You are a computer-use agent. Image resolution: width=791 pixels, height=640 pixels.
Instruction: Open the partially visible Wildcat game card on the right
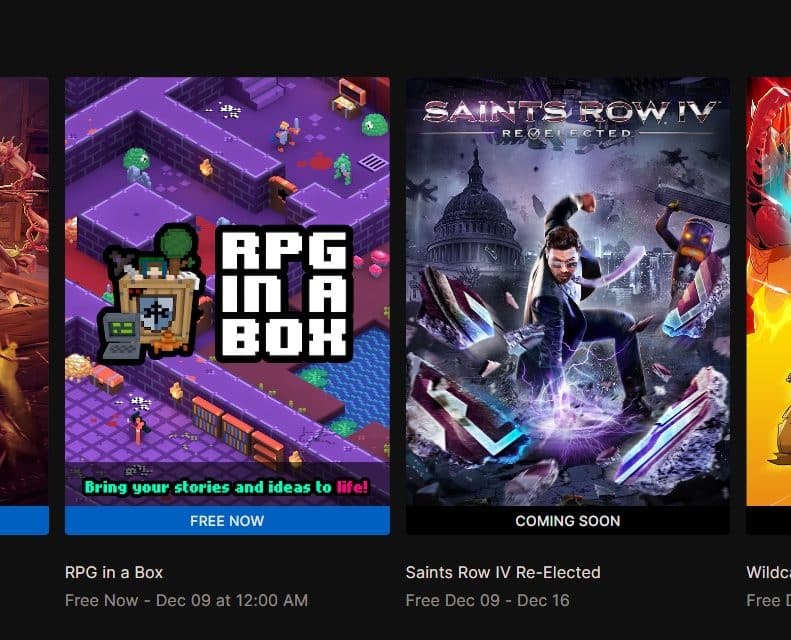[768, 292]
